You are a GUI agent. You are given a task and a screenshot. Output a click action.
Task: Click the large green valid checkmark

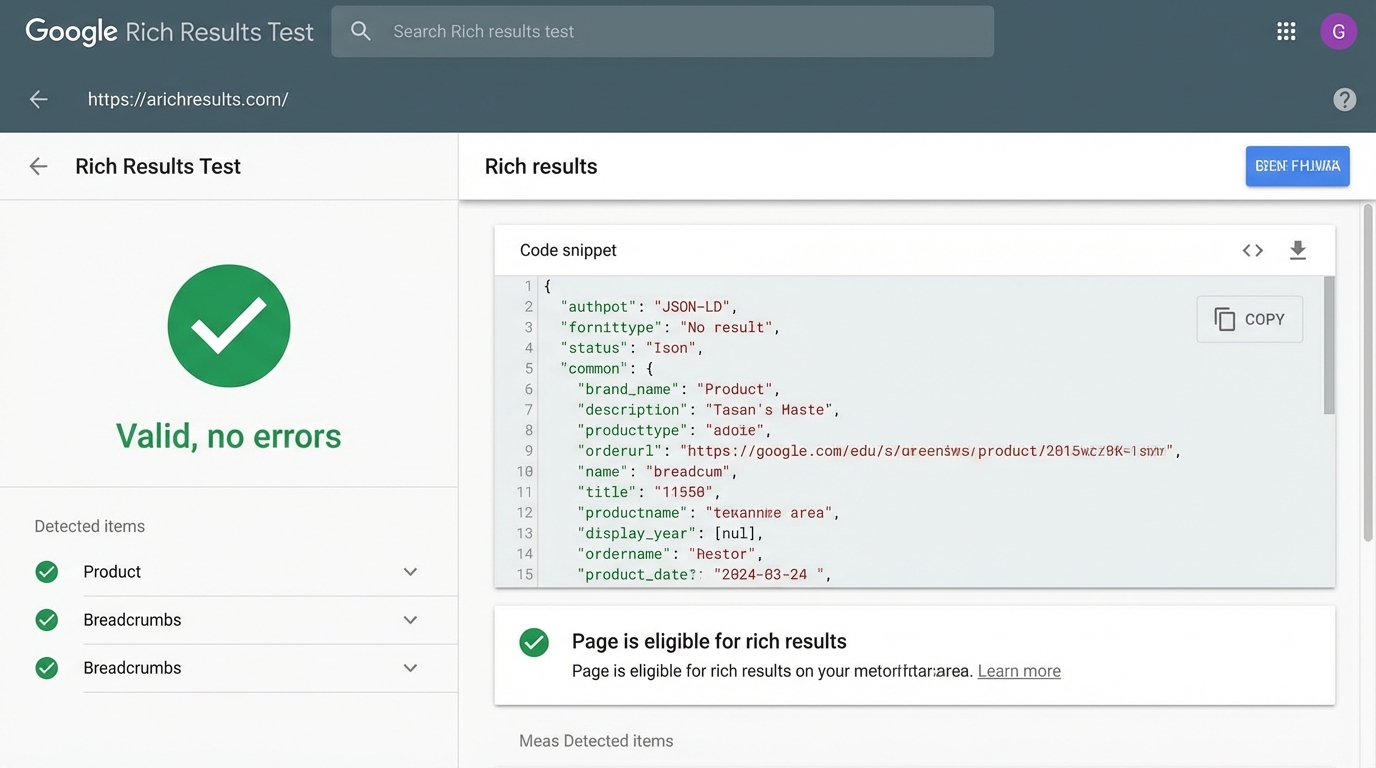point(229,326)
